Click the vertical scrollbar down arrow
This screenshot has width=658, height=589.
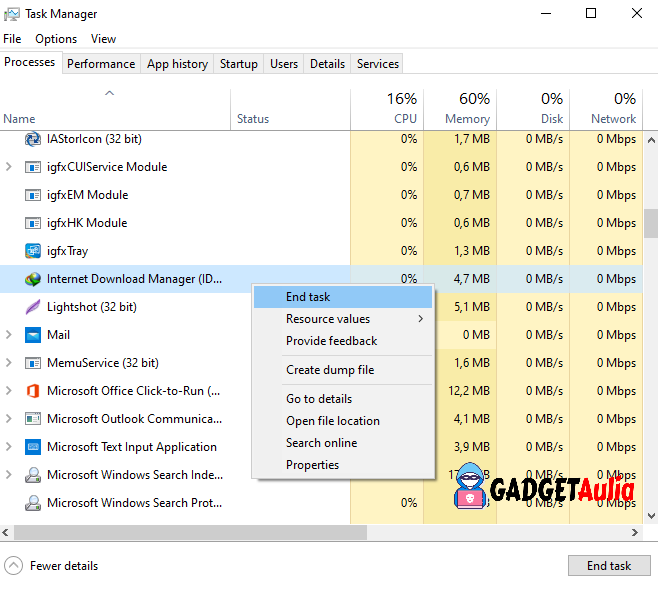[651, 516]
